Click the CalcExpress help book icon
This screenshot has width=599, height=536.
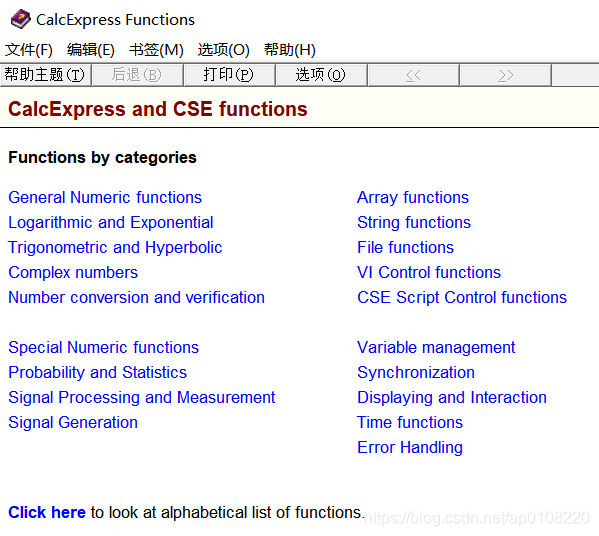[x=21, y=19]
